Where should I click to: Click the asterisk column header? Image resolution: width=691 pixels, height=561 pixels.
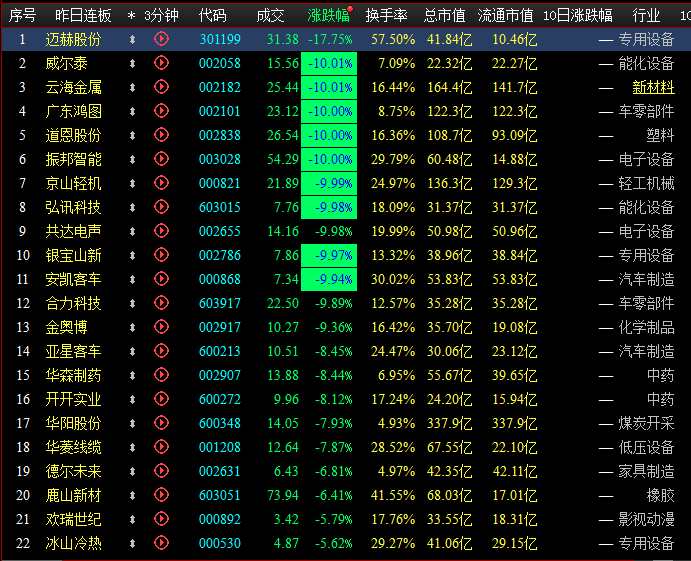point(131,16)
